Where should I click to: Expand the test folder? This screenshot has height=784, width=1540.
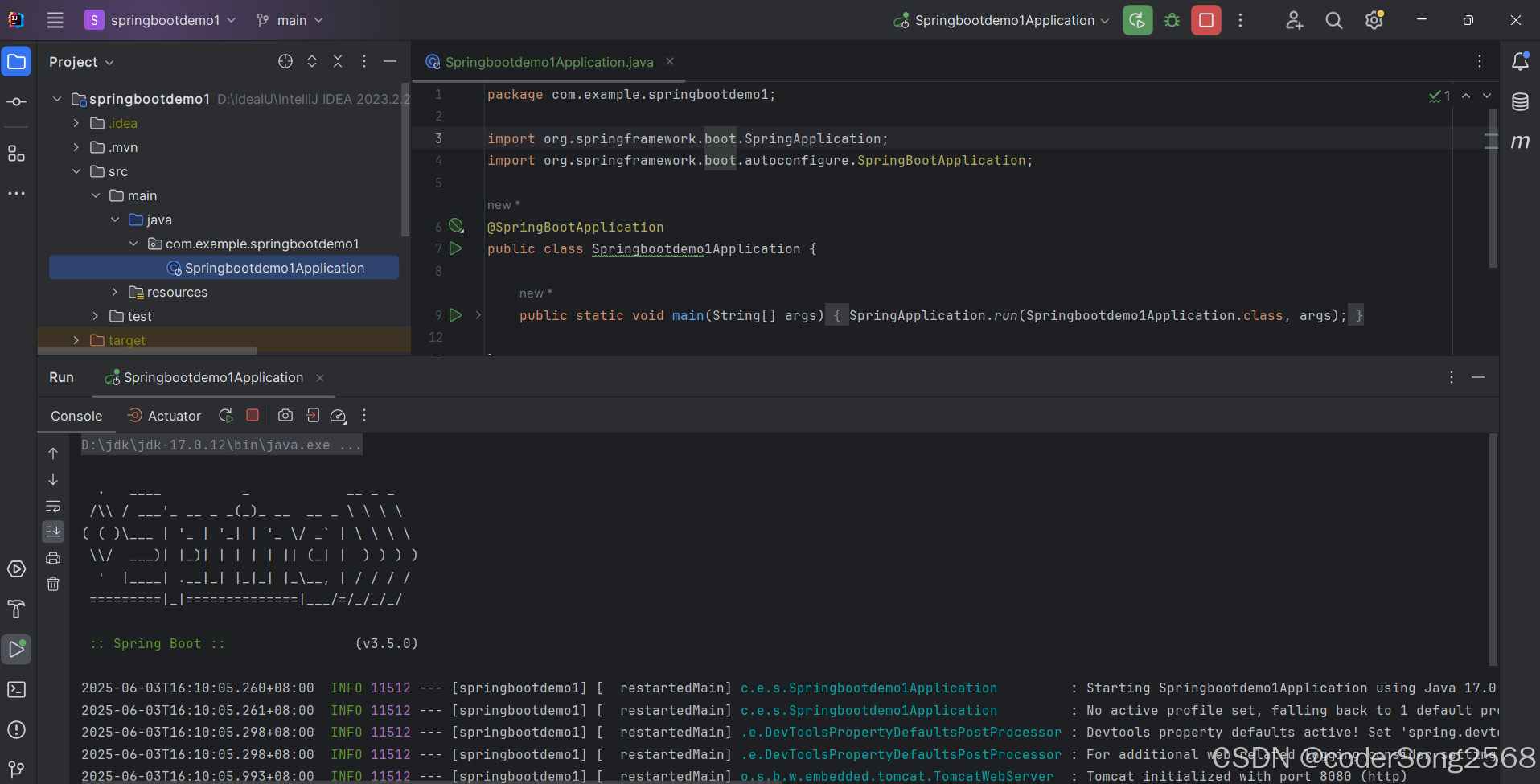[x=95, y=316]
